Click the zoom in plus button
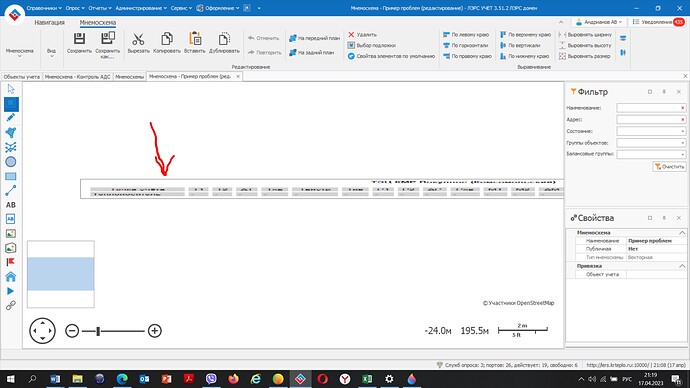The height and width of the screenshot is (388, 690). 154,331
